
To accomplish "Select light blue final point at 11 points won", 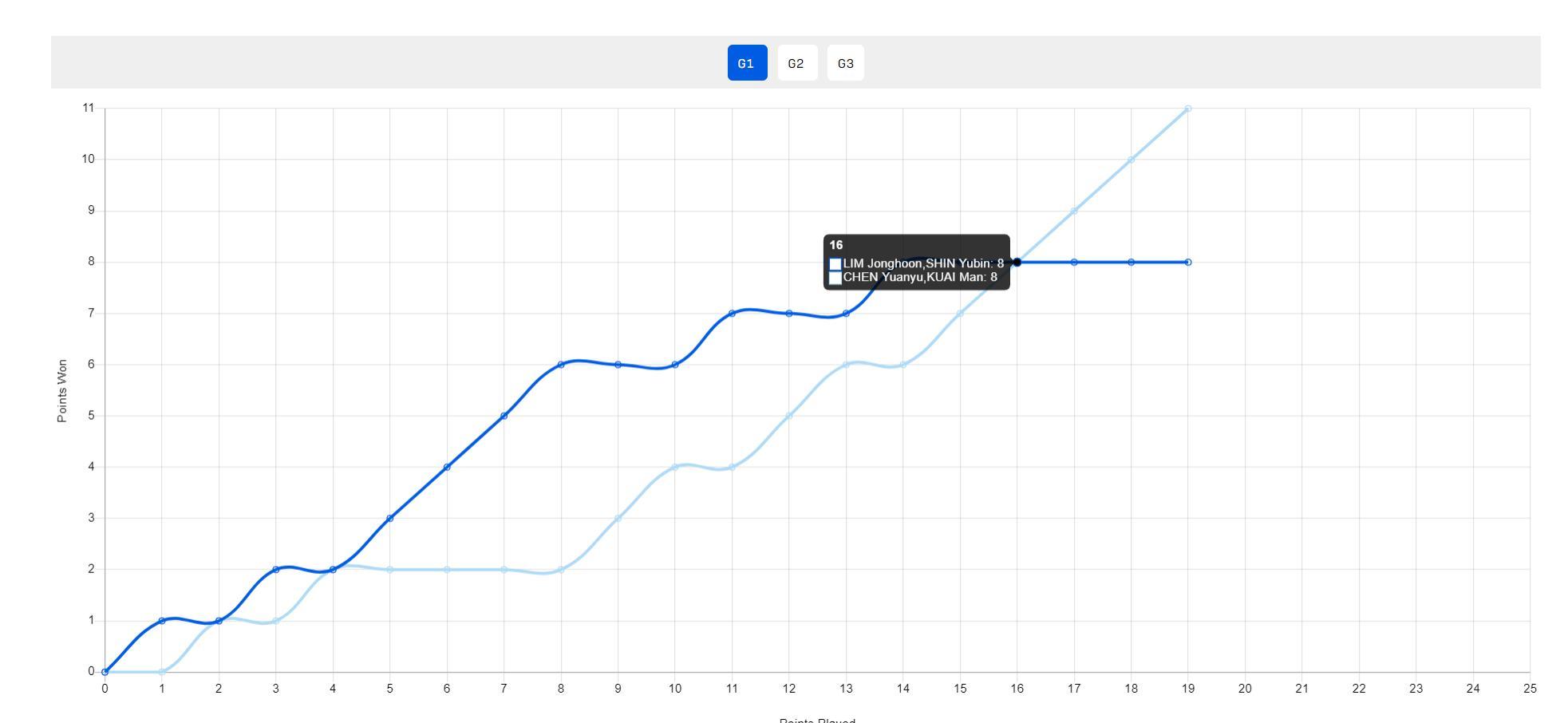I will pos(1188,109).
